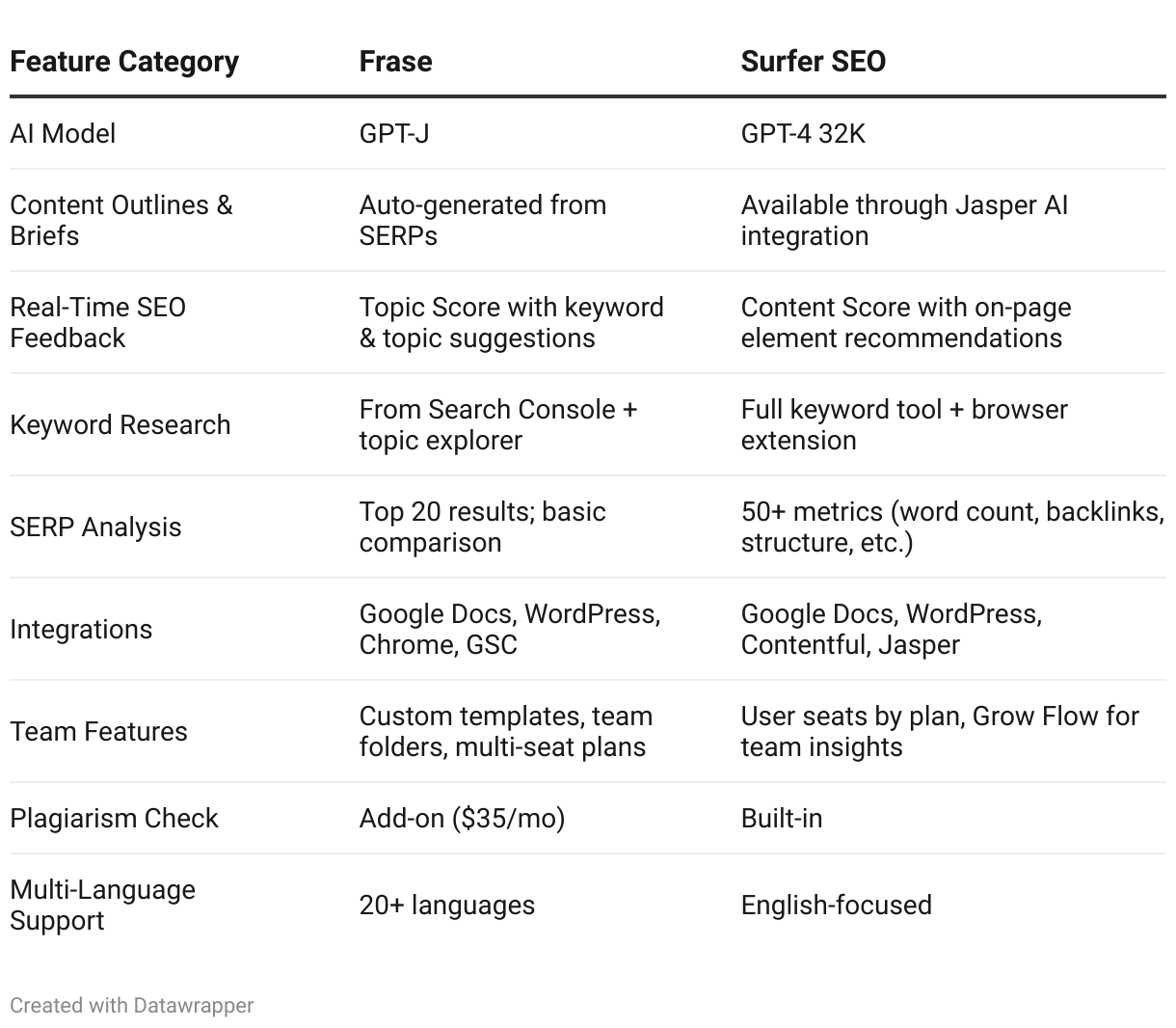This screenshot has height=1028, width=1176.
Task: Click Topic Score with keyword suggestions cell
Action: pyautogui.click(x=511, y=322)
